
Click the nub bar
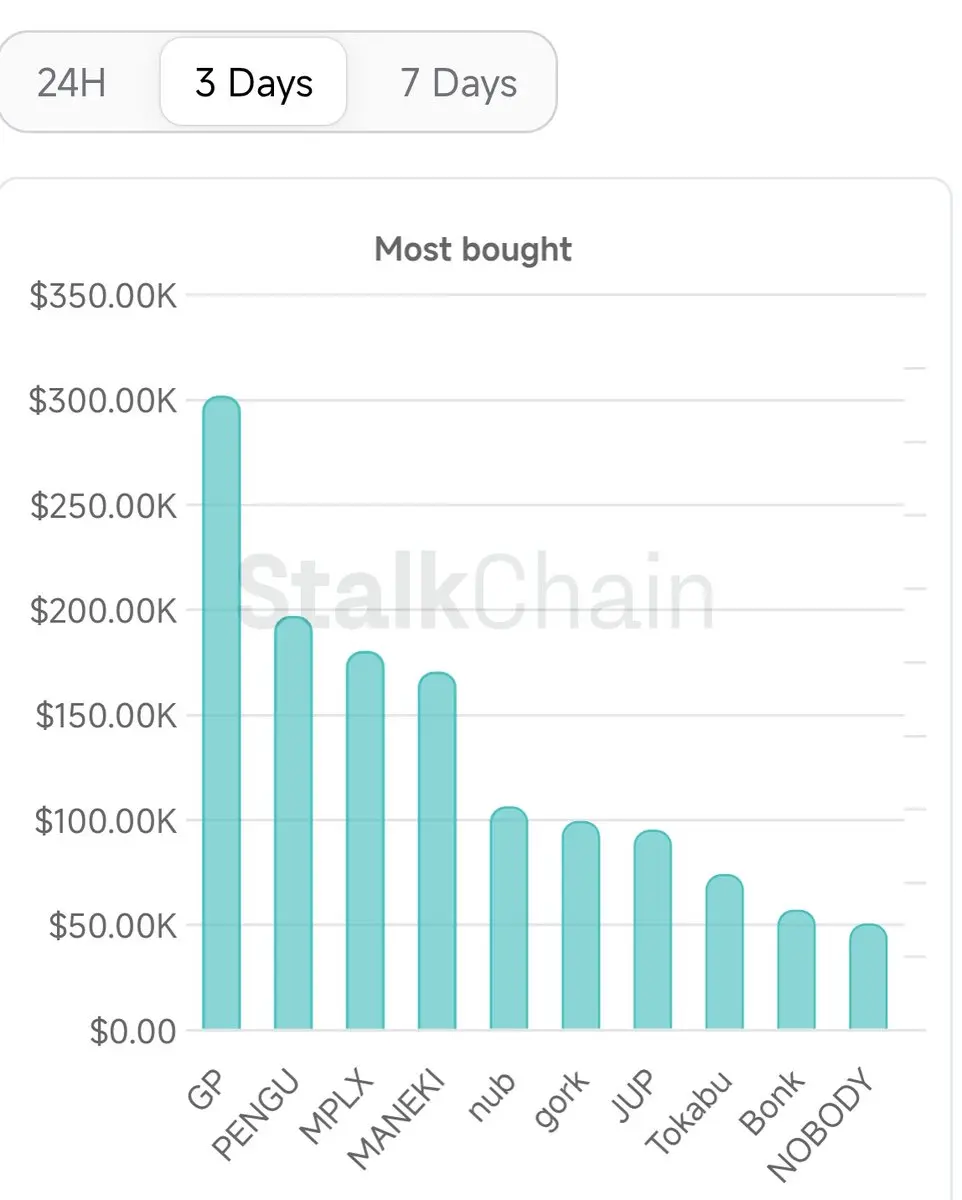509,918
